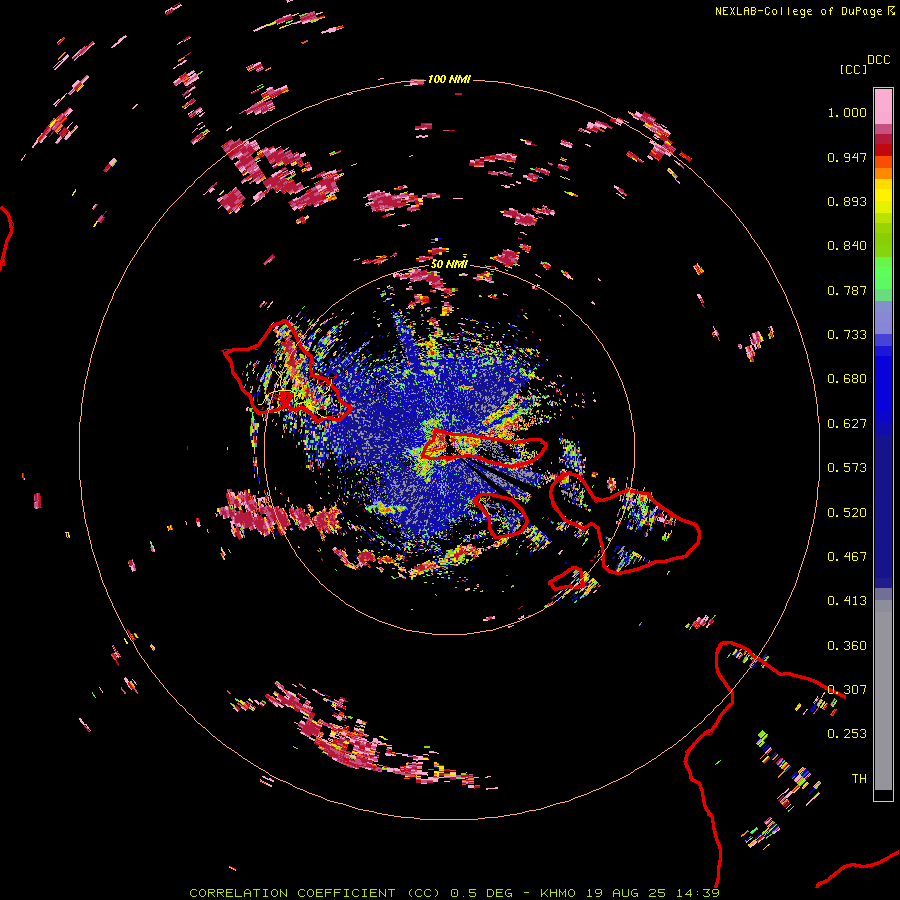Click the 100 NMI range ring label
The height and width of the screenshot is (900, 900).
pos(449,79)
